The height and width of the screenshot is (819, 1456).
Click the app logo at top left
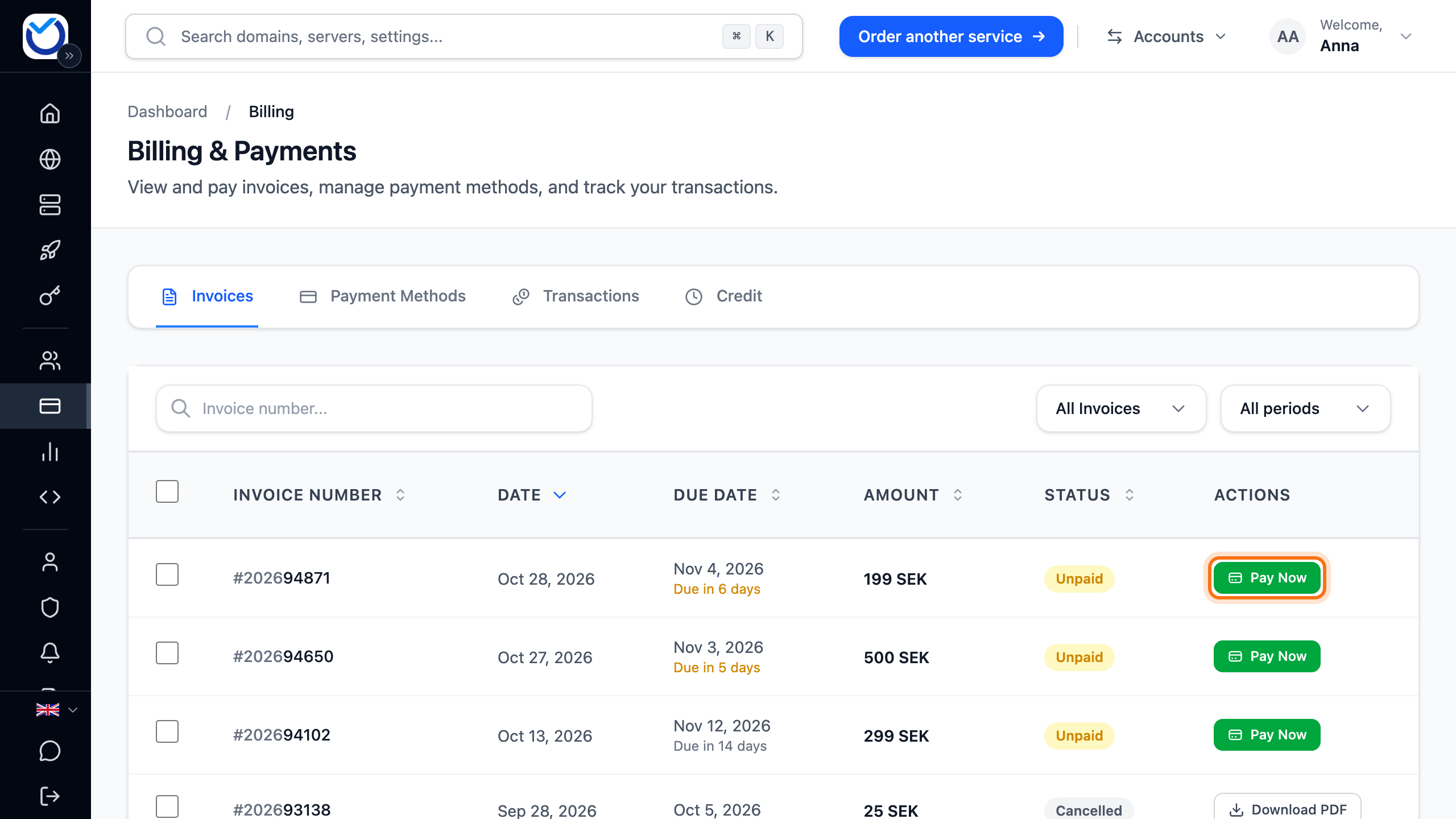point(45,36)
